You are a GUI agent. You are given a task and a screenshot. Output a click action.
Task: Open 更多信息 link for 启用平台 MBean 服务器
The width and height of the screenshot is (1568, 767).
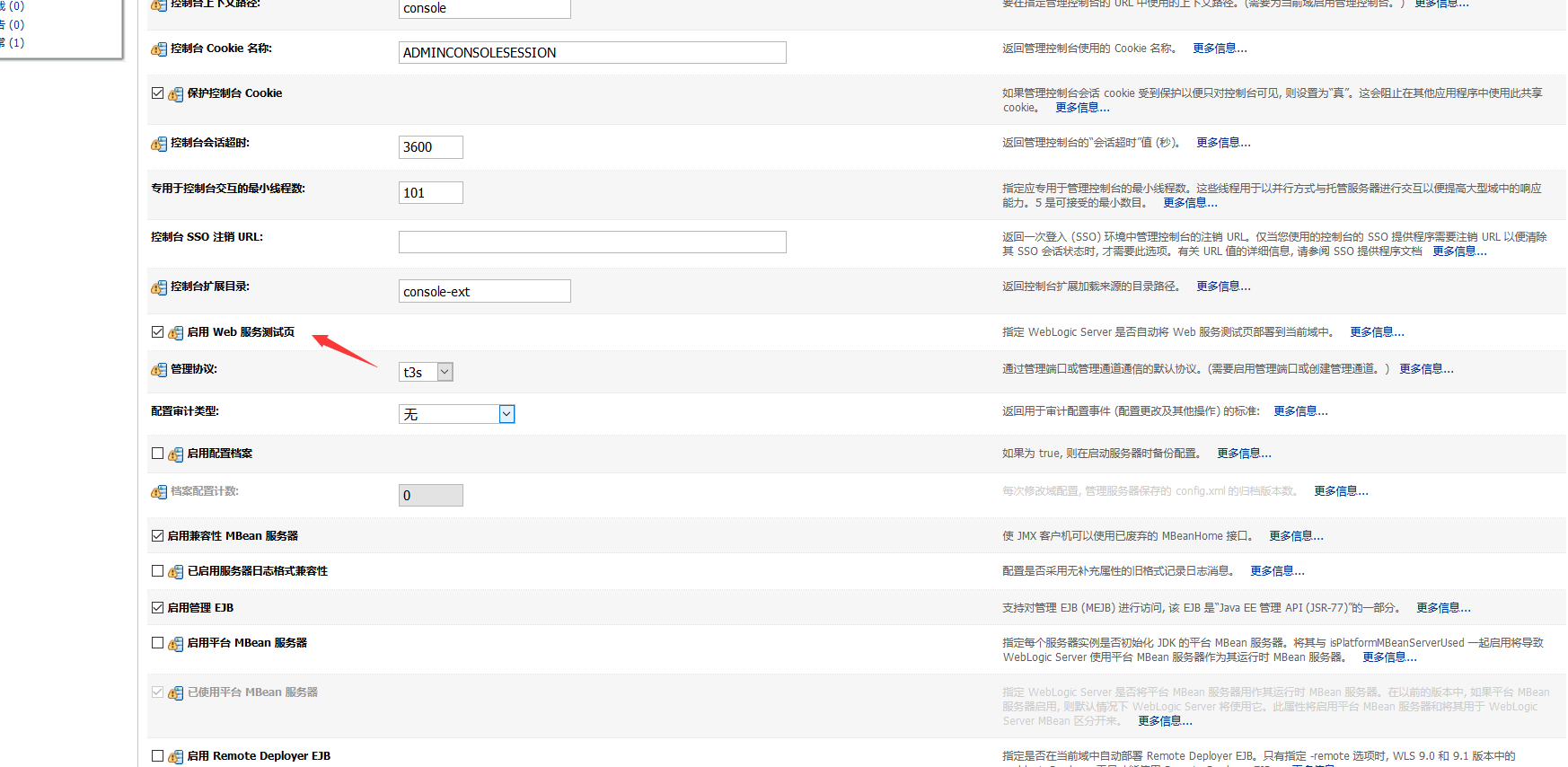[1389, 657]
